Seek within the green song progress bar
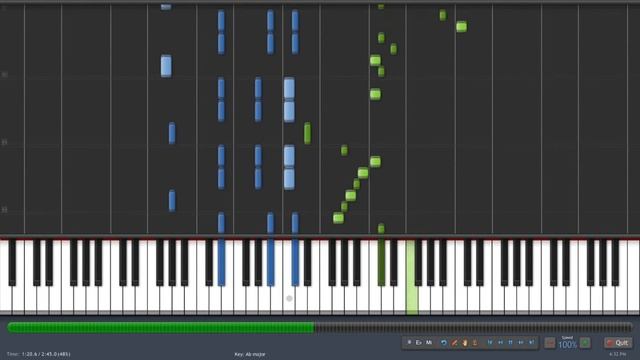 tap(320, 327)
